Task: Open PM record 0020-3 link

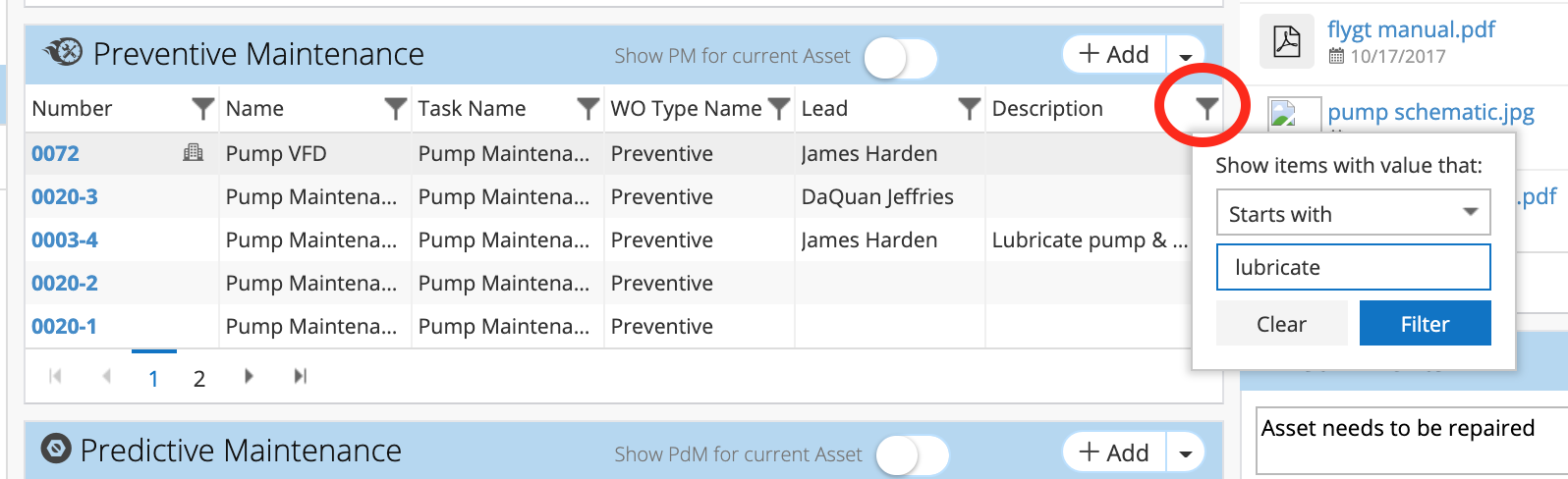Action: click(65, 196)
